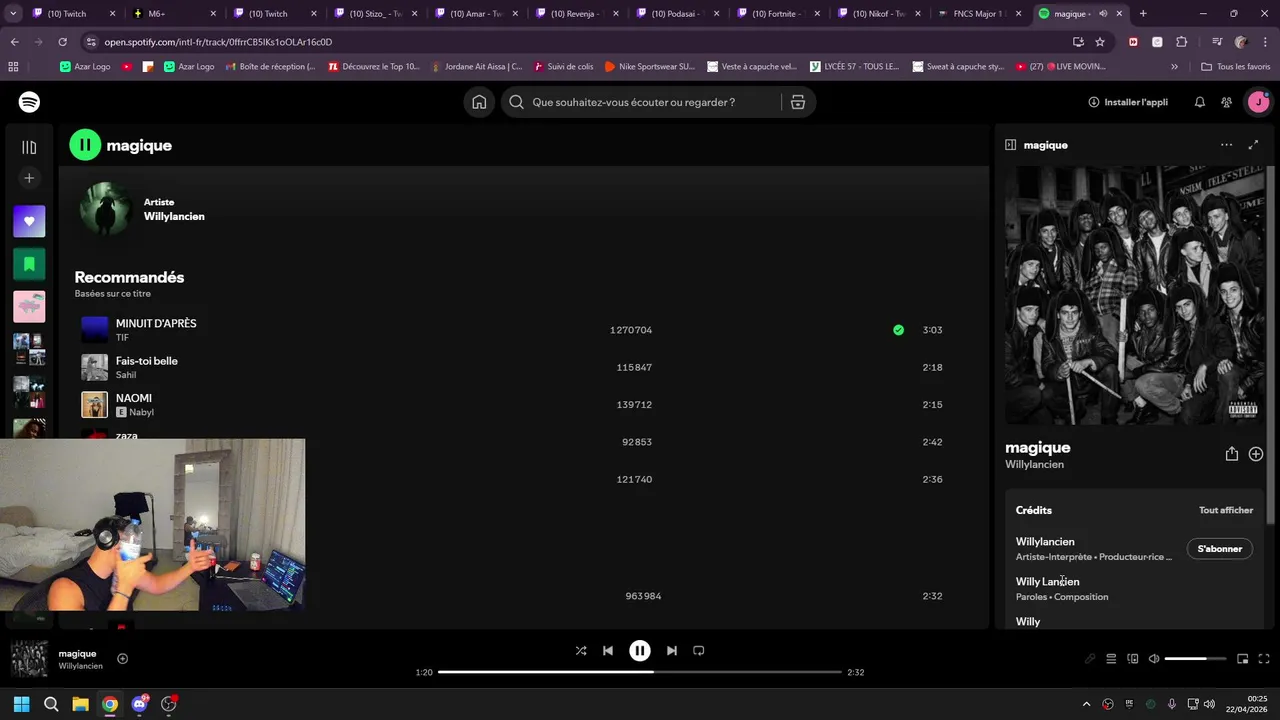Open more options for the magique panel

click(x=1227, y=145)
